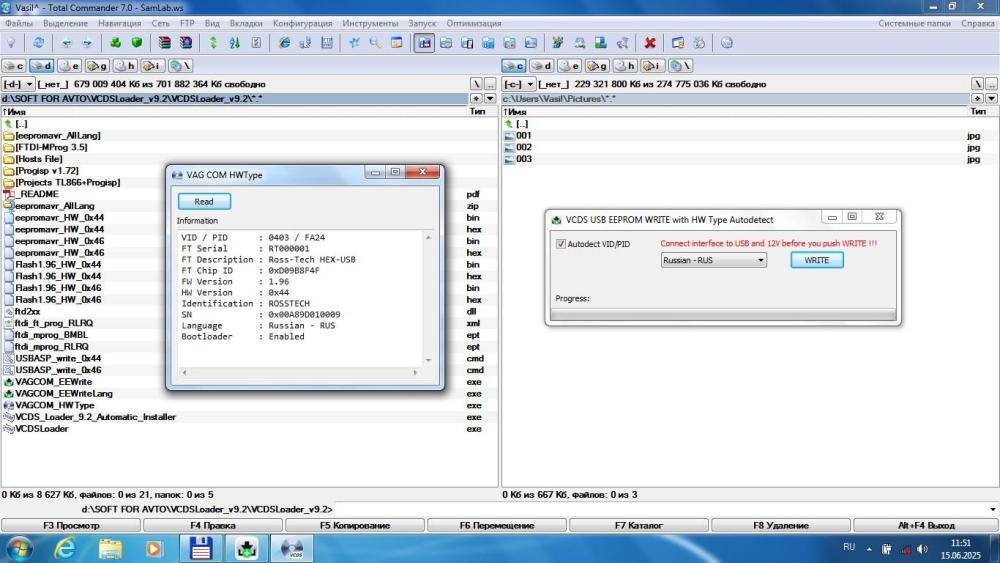The image size is (1000, 563).
Task: Click the green clover toolbar icon
Action: [x=115, y=43]
